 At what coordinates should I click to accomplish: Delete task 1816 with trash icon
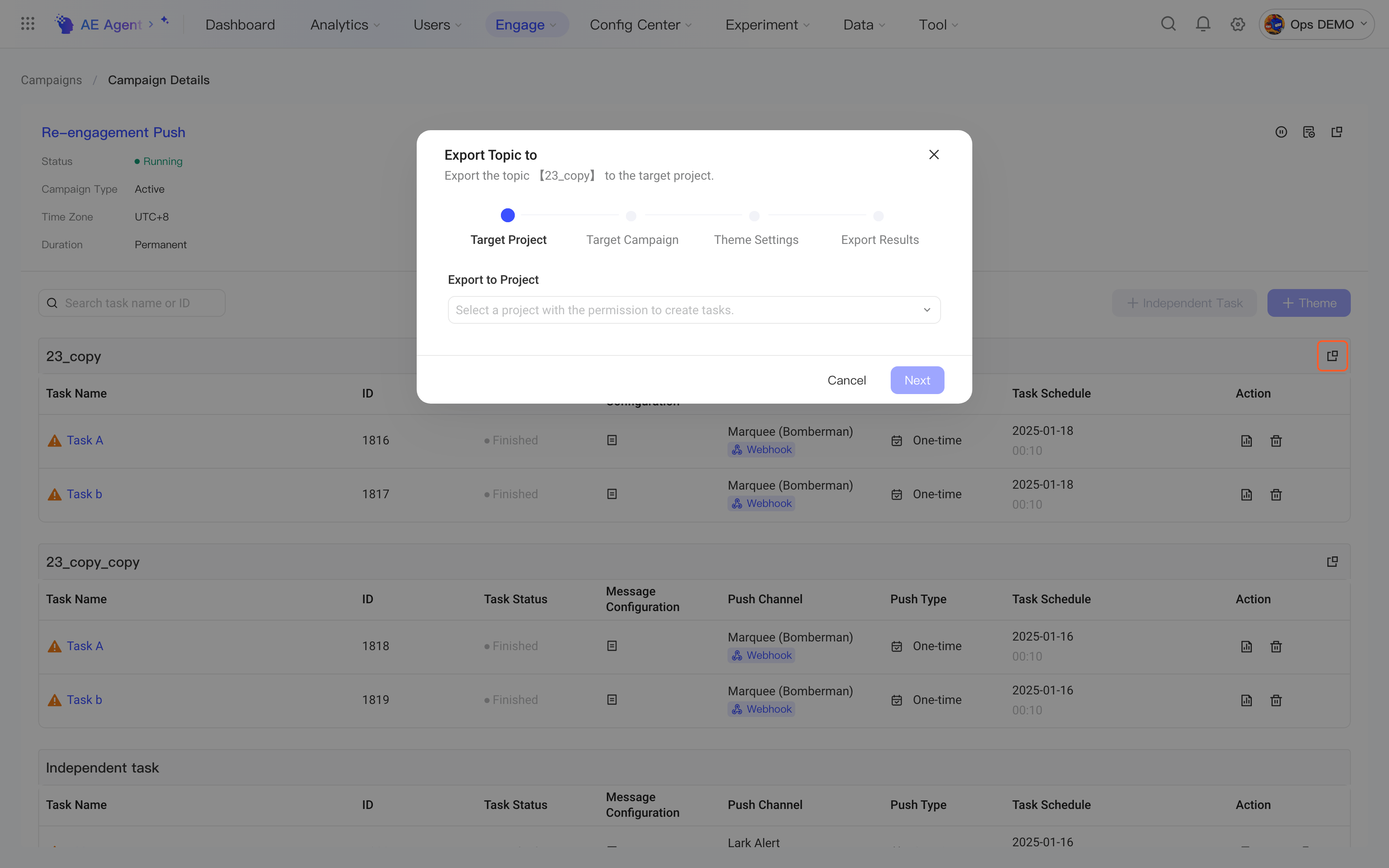point(1276,441)
